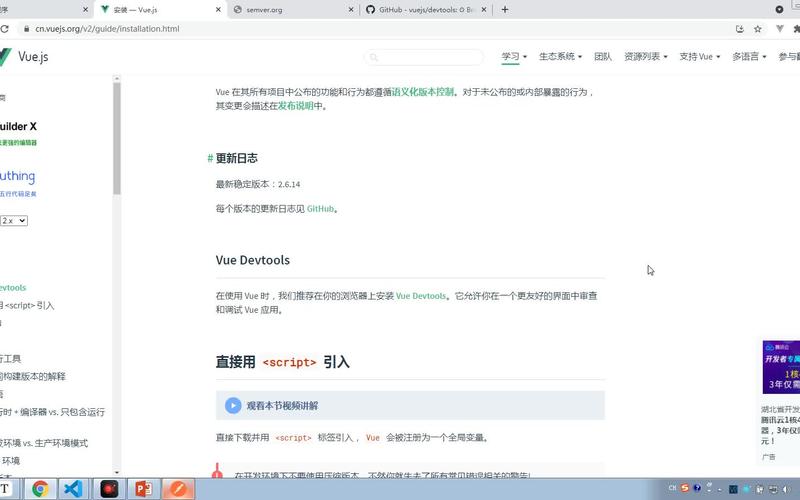Click the address bar URL
Viewport: 800px width, 500px height.
pyautogui.click(x=107, y=29)
